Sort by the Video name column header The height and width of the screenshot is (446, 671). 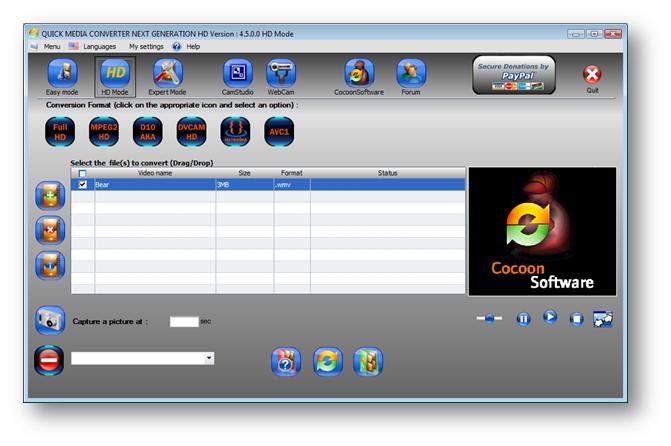coord(154,173)
